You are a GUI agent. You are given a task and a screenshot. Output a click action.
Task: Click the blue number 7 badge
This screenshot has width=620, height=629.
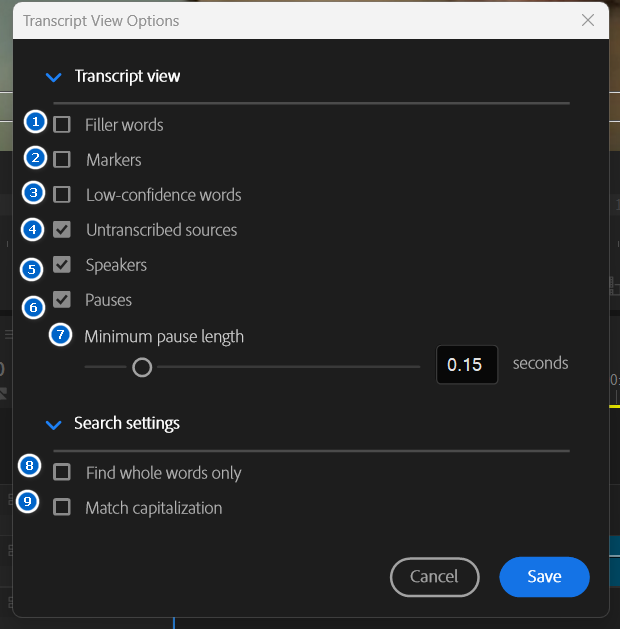click(61, 336)
